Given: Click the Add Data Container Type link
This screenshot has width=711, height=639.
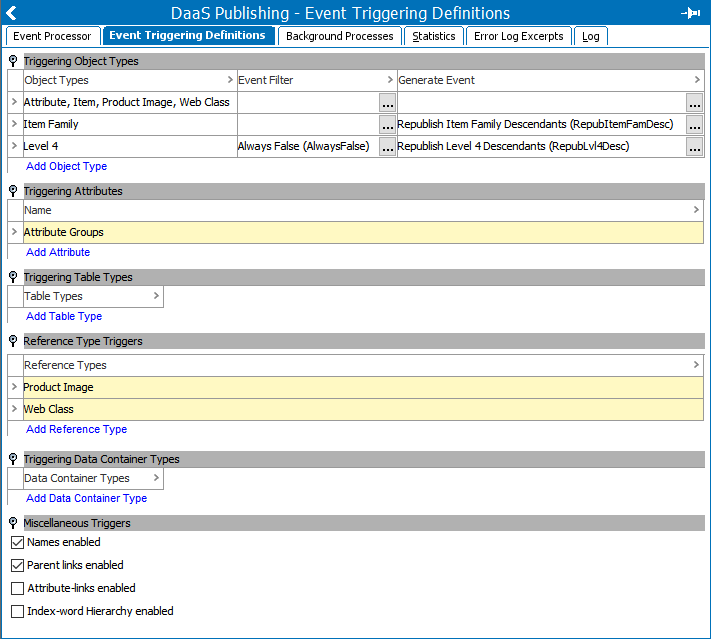Looking at the screenshot, I should coord(86,498).
